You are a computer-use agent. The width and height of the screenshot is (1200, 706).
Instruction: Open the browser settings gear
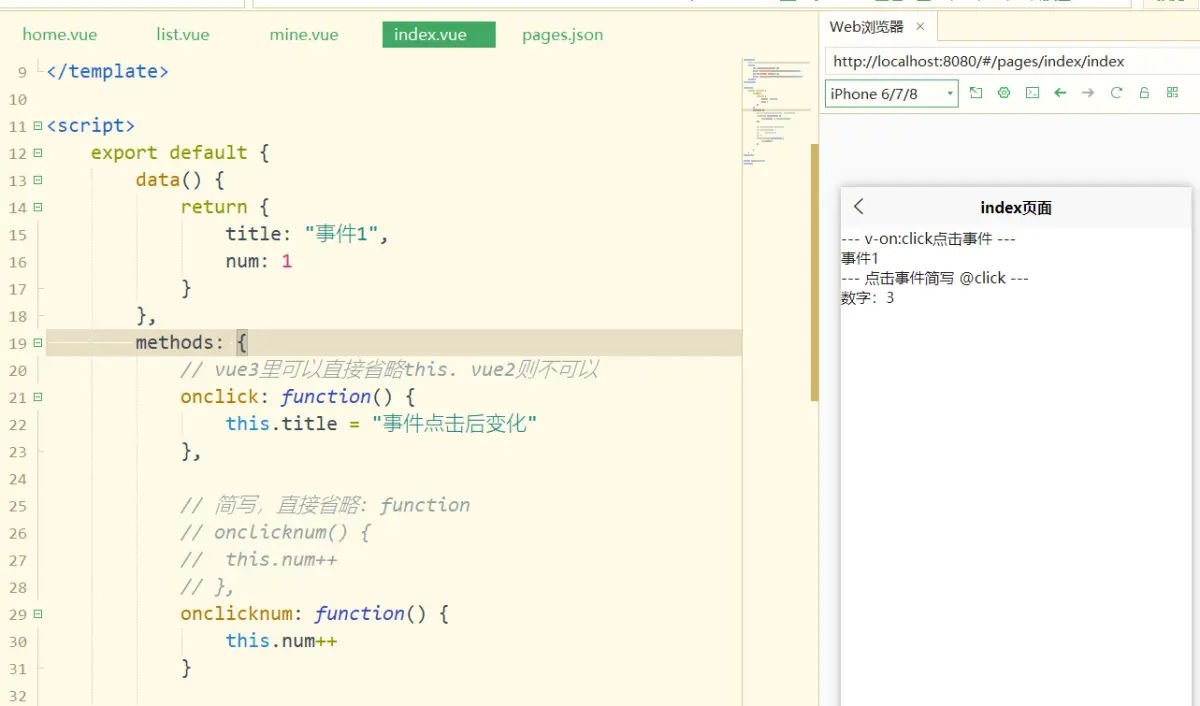(x=1004, y=92)
